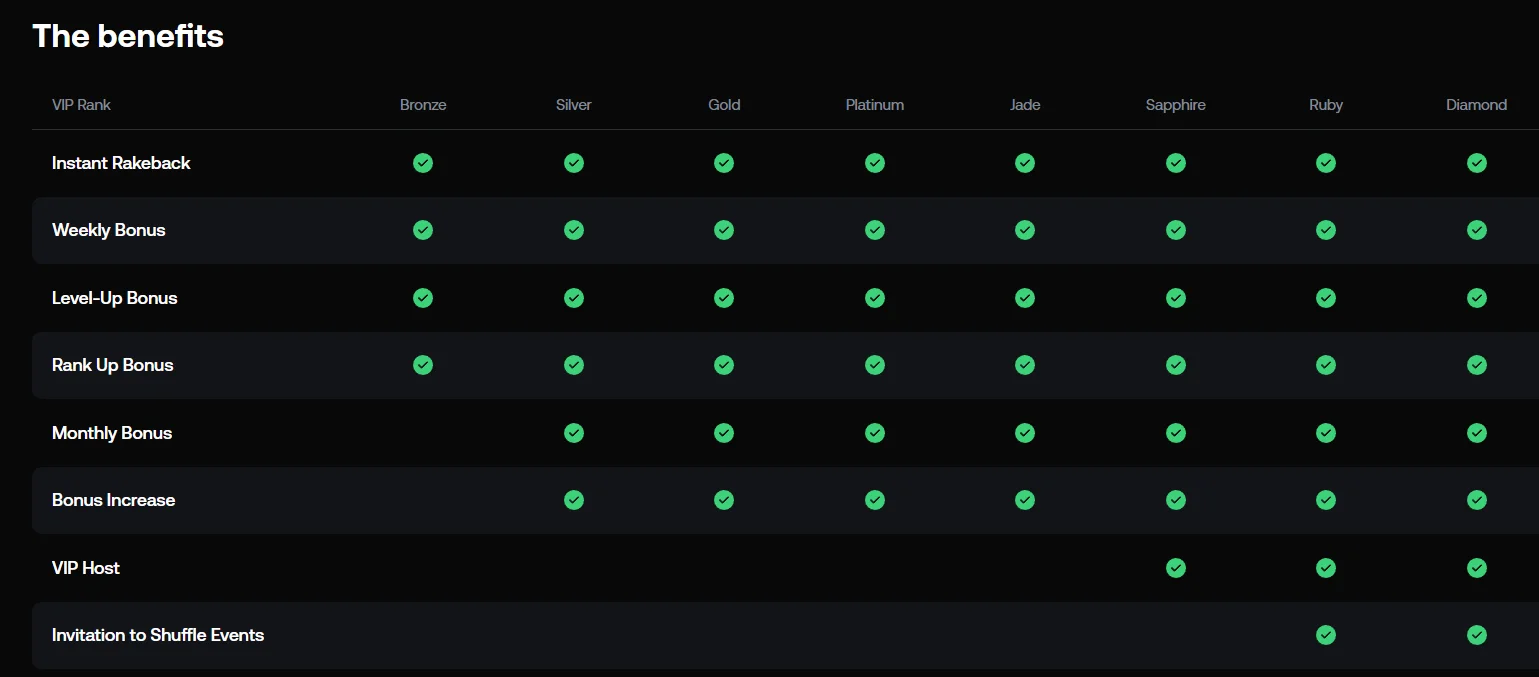Image resolution: width=1539 pixels, height=677 pixels.
Task: Click the Rank Up Bonus checkmark under Jade
Action: [x=1025, y=365]
